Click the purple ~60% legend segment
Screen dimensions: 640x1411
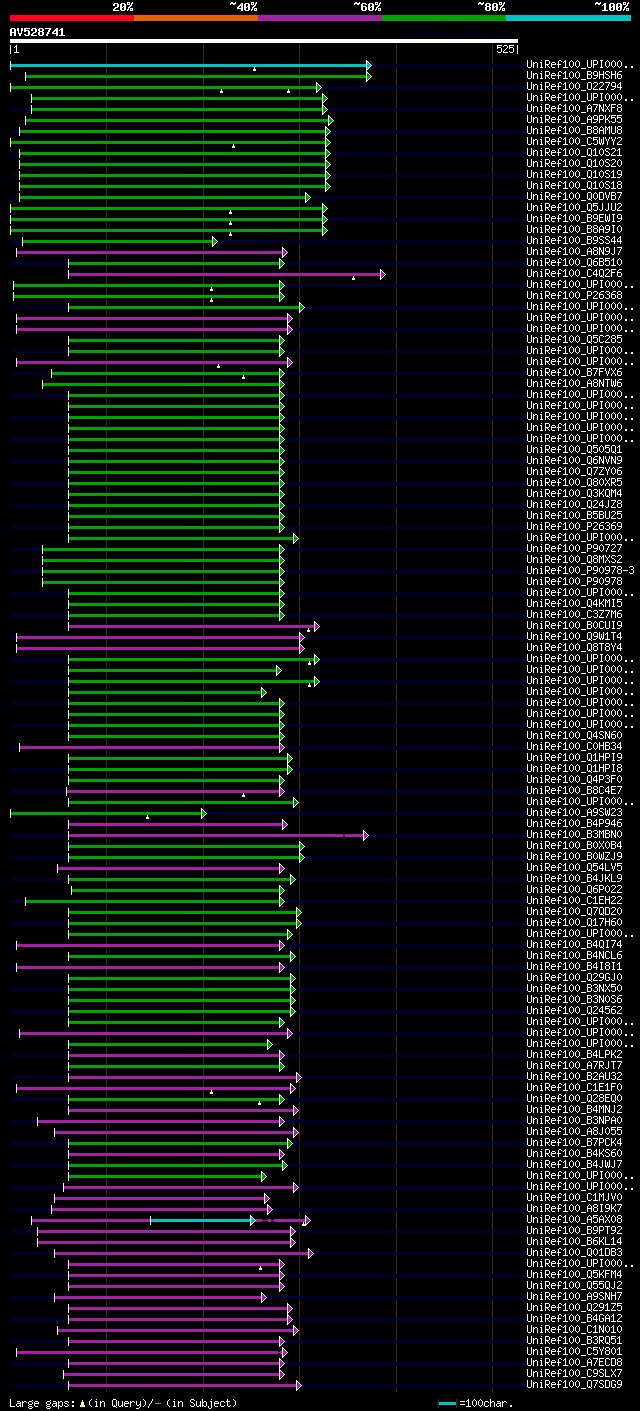pyautogui.click(x=320, y=18)
